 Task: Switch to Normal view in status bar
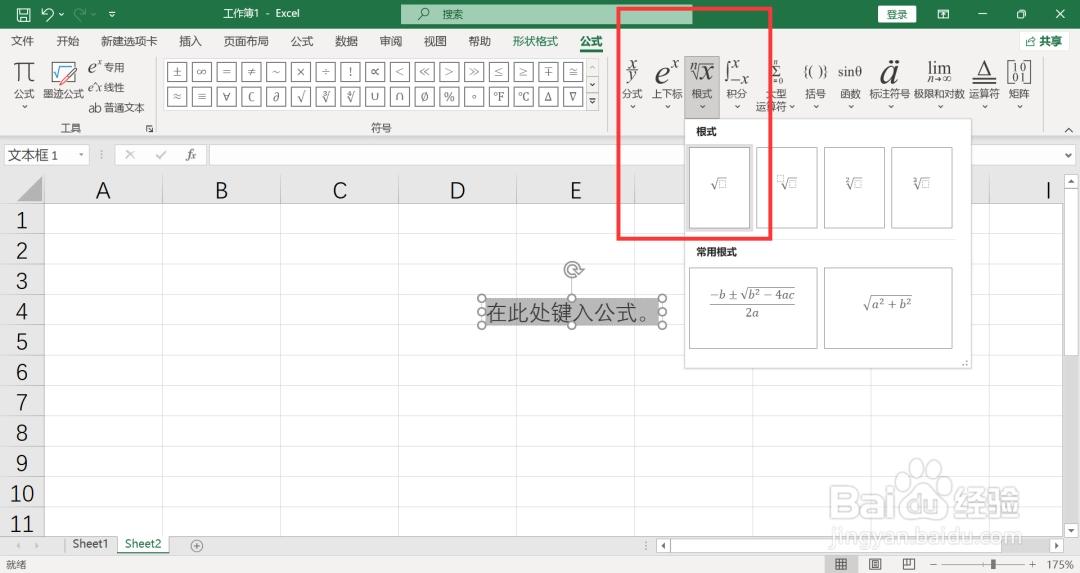(x=841, y=564)
